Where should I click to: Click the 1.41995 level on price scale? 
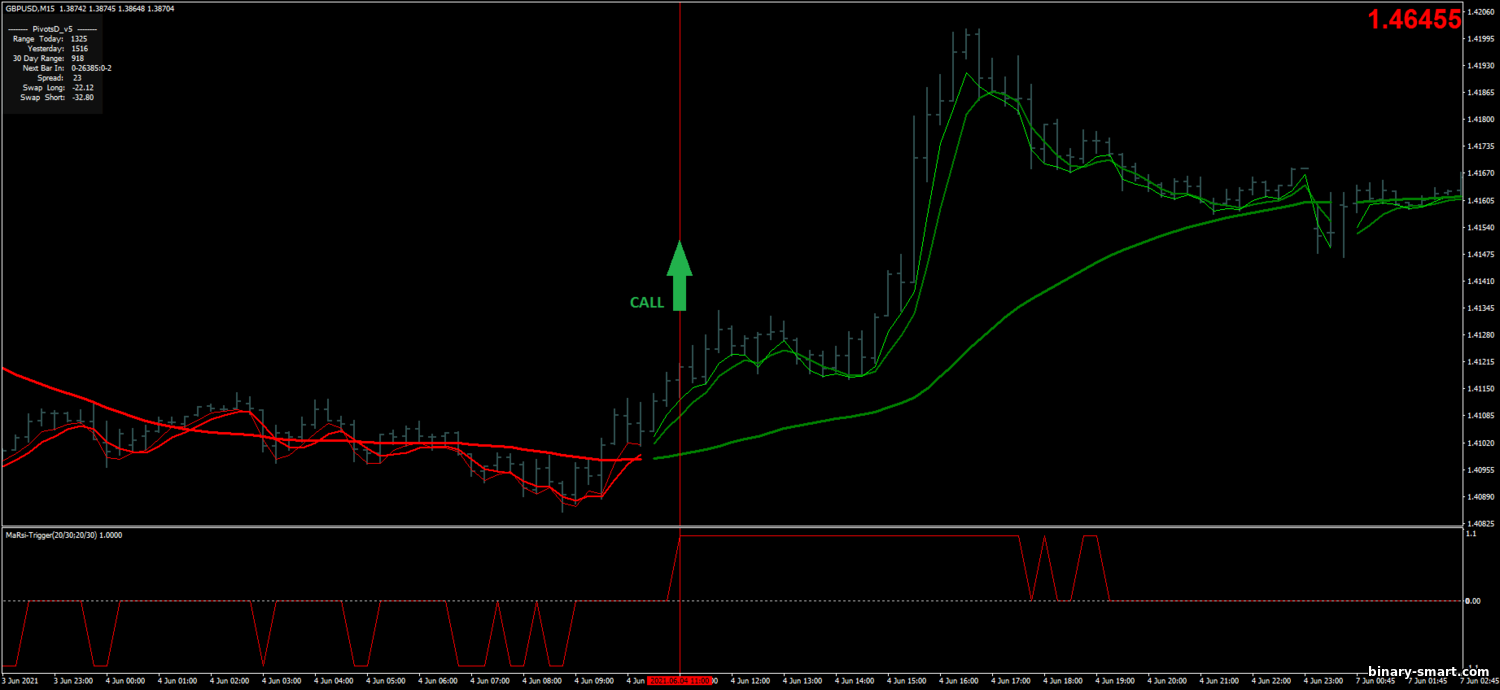[x=1480, y=39]
